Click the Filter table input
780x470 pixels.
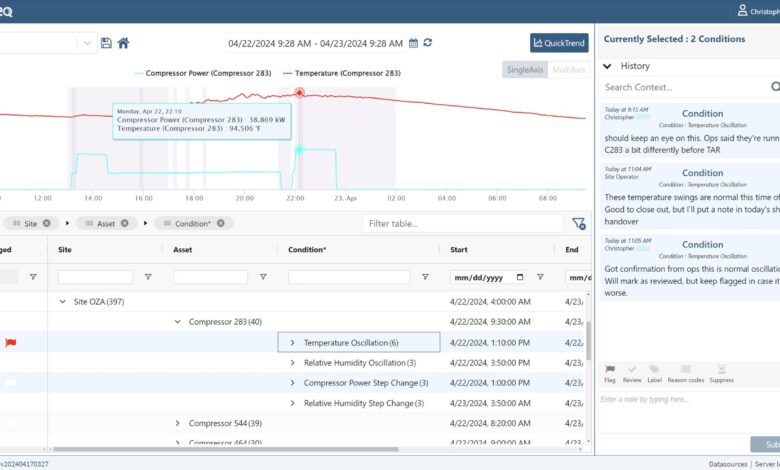click(x=463, y=224)
